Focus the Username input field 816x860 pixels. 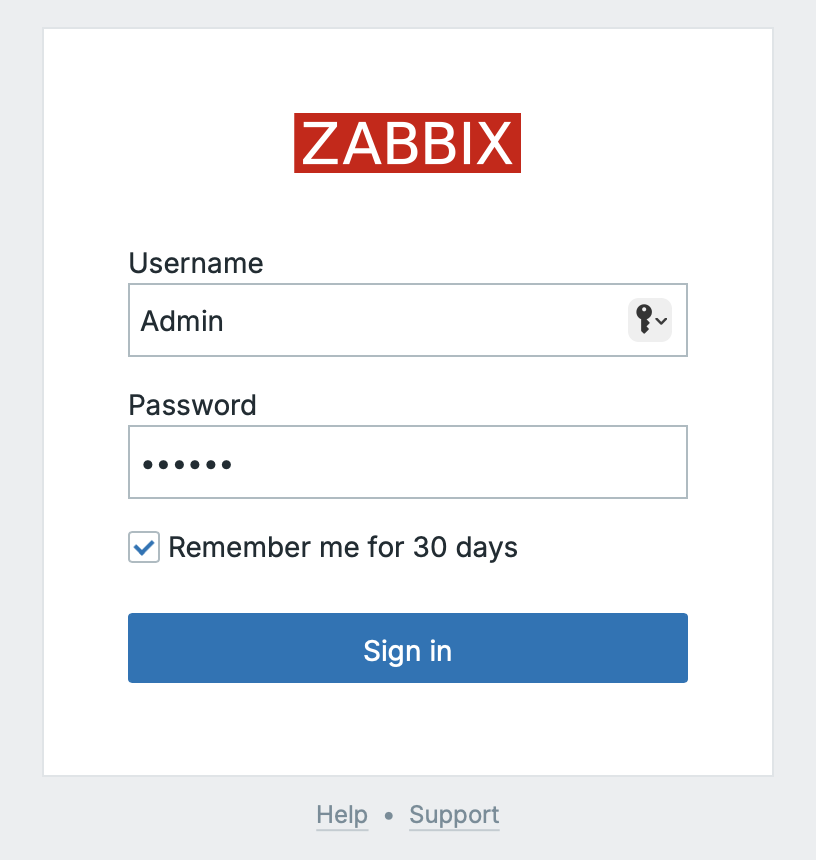(x=380, y=320)
